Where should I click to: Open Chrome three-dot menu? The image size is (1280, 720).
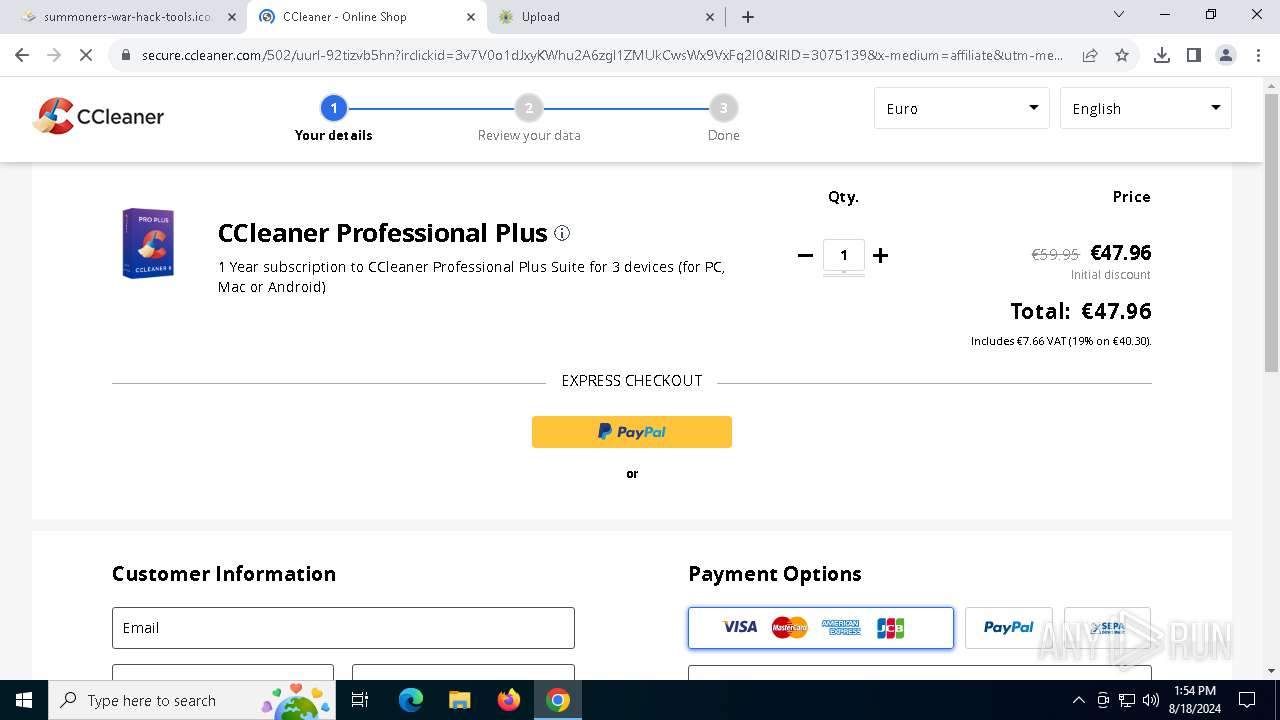(1258, 55)
